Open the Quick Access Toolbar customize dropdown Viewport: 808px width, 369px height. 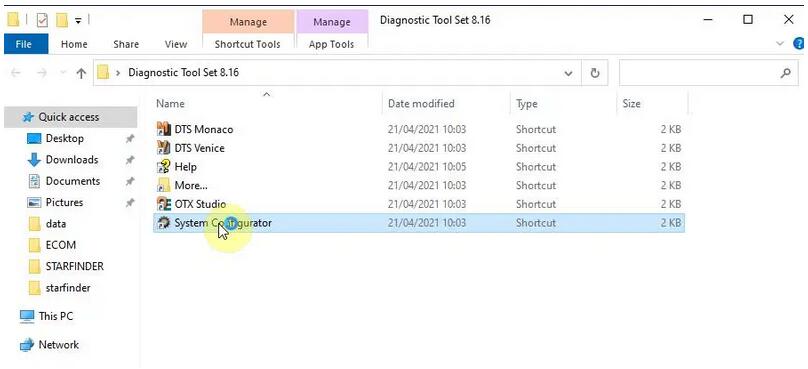(78, 21)
